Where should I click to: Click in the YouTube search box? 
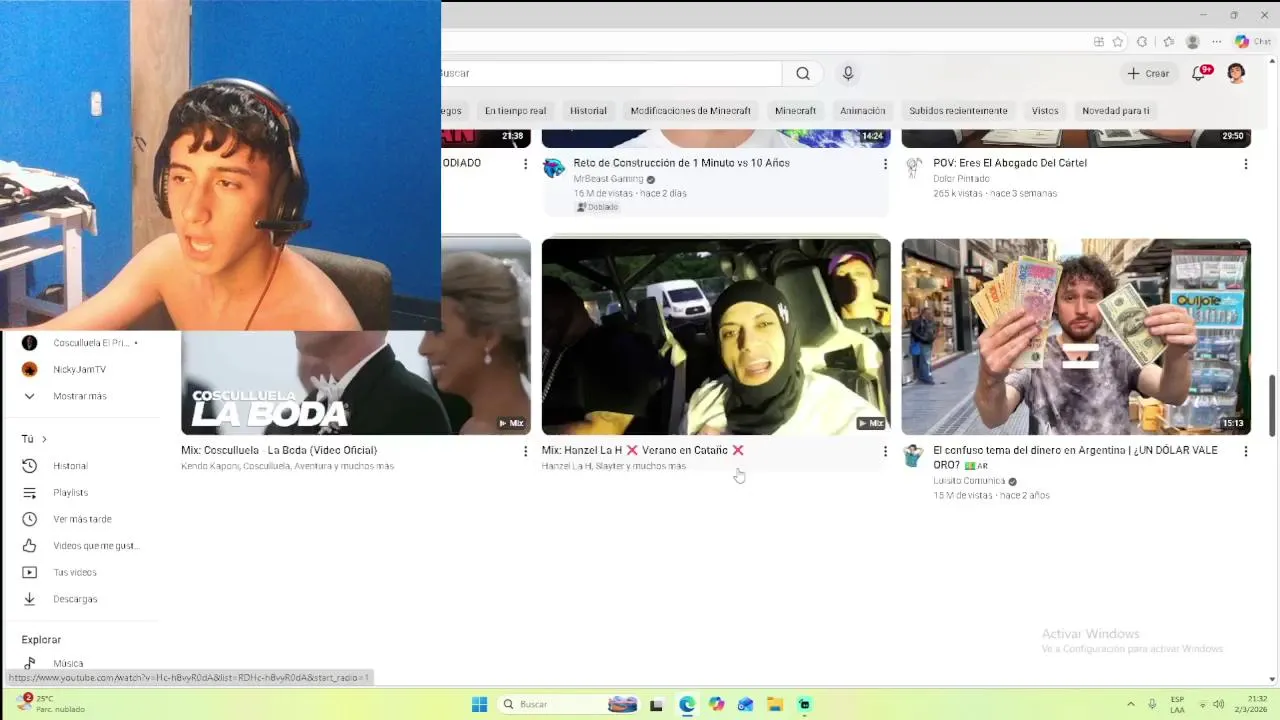click(x=611, y=73)
